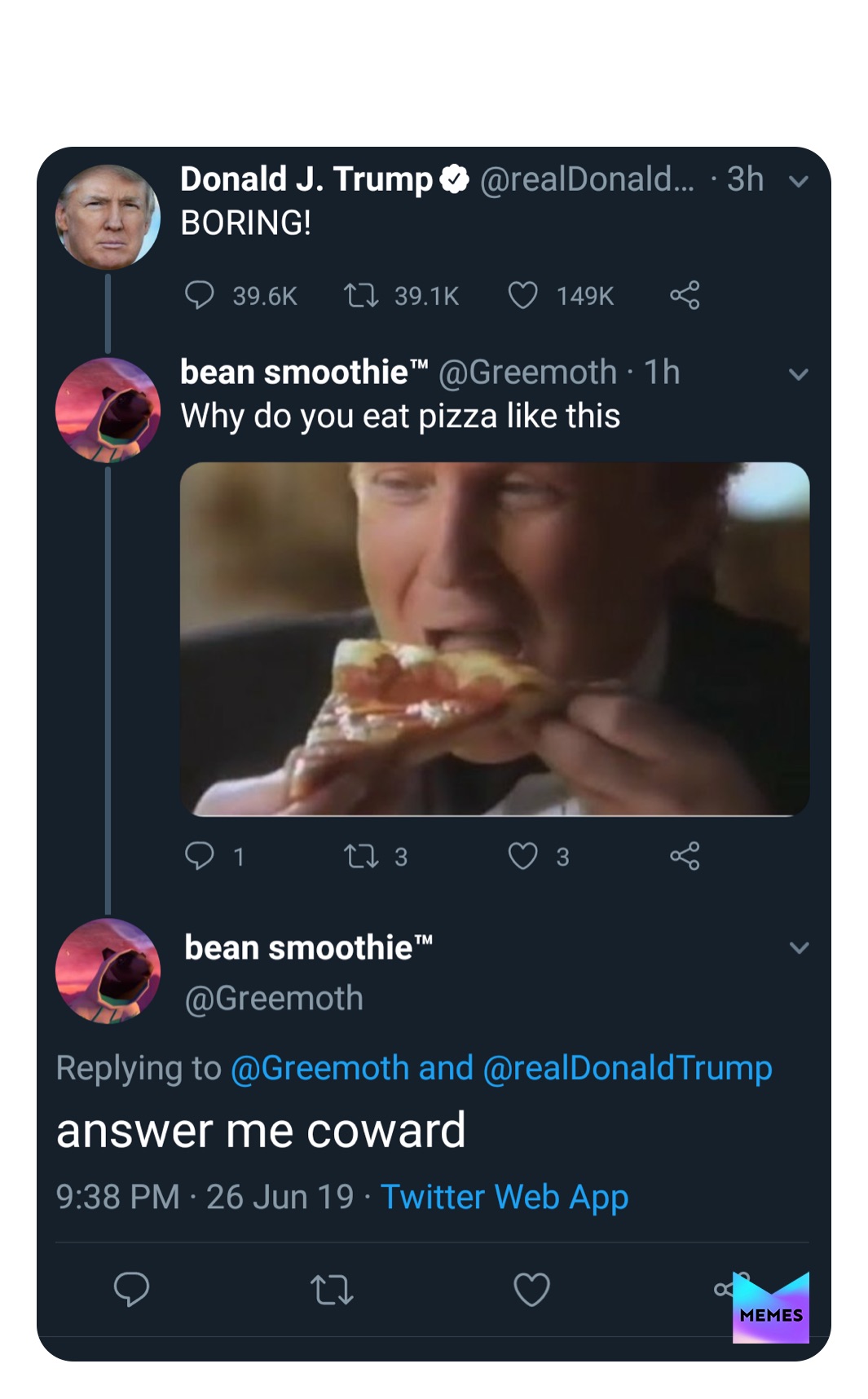Screen dimensions: 868x1399
Task: Like the answer me coward tweet
Action: [x=531, y=1290]
